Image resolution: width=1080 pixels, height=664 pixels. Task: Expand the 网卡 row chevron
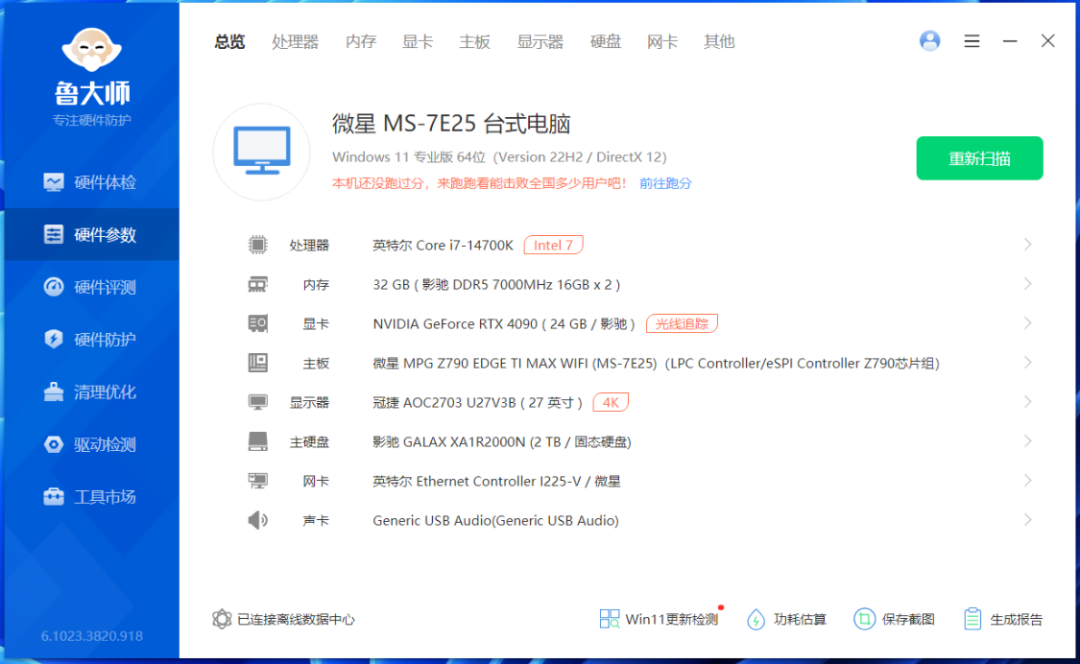(1028, 480)
